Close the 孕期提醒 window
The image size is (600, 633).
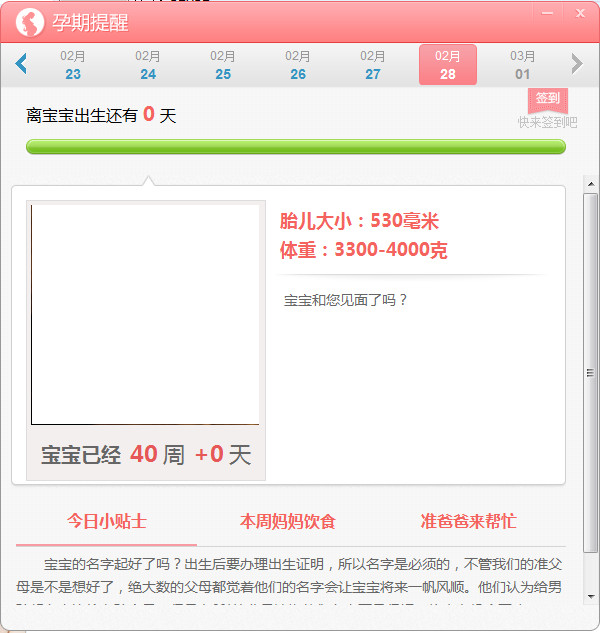pyautogui.click(x=580, y=13)
